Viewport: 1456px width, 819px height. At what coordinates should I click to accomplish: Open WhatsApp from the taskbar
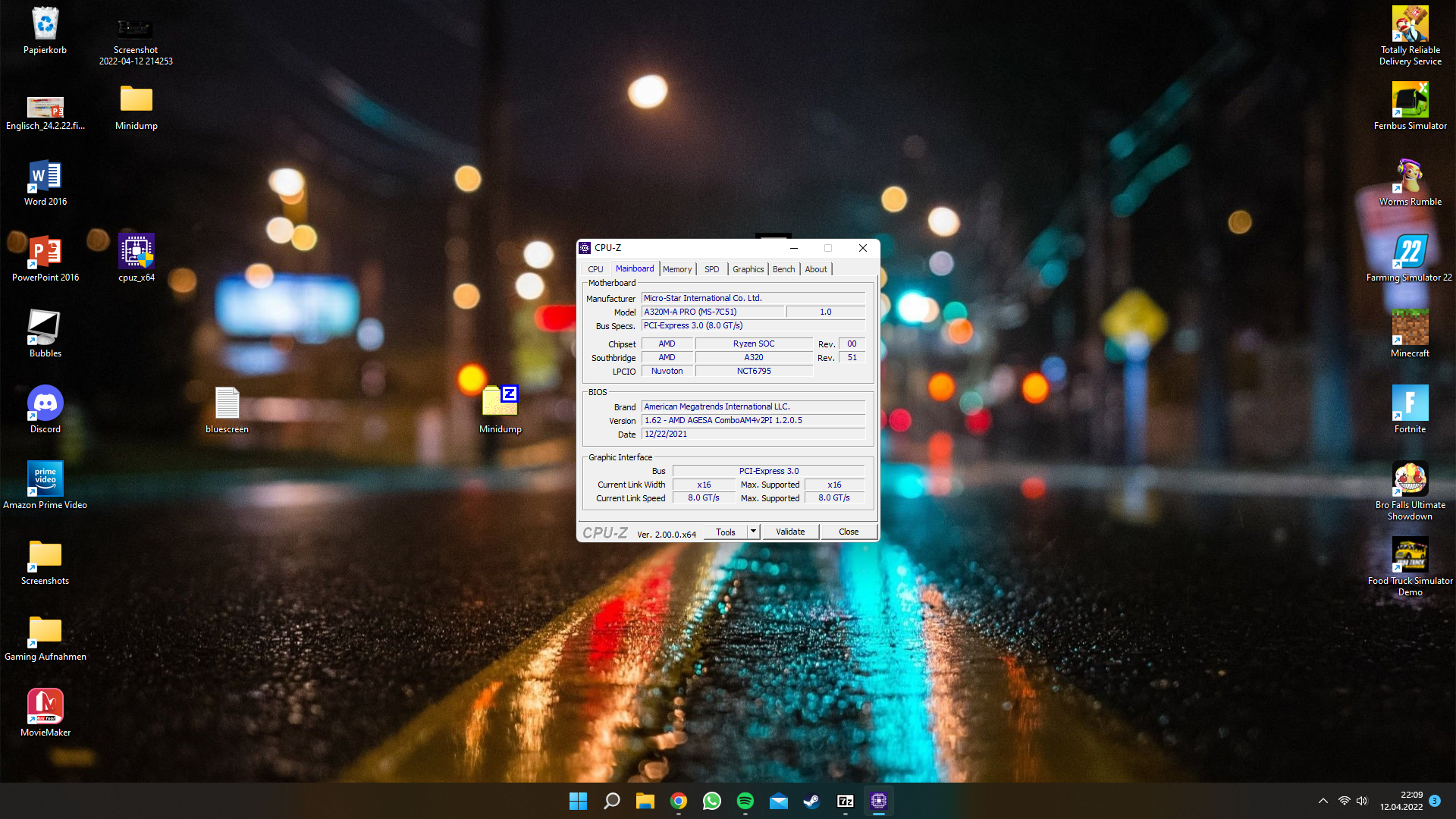[x=711, y=801]
